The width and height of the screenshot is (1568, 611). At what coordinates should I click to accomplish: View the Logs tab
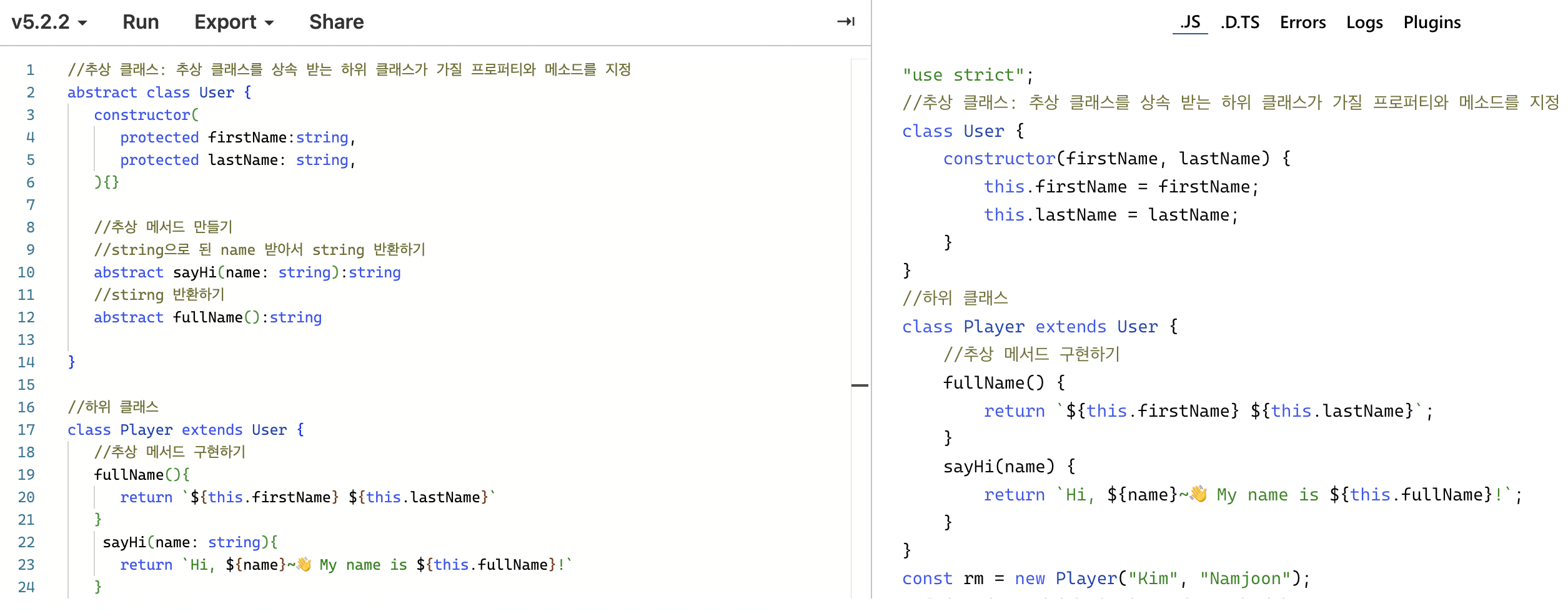click(x=1364, y=21)
